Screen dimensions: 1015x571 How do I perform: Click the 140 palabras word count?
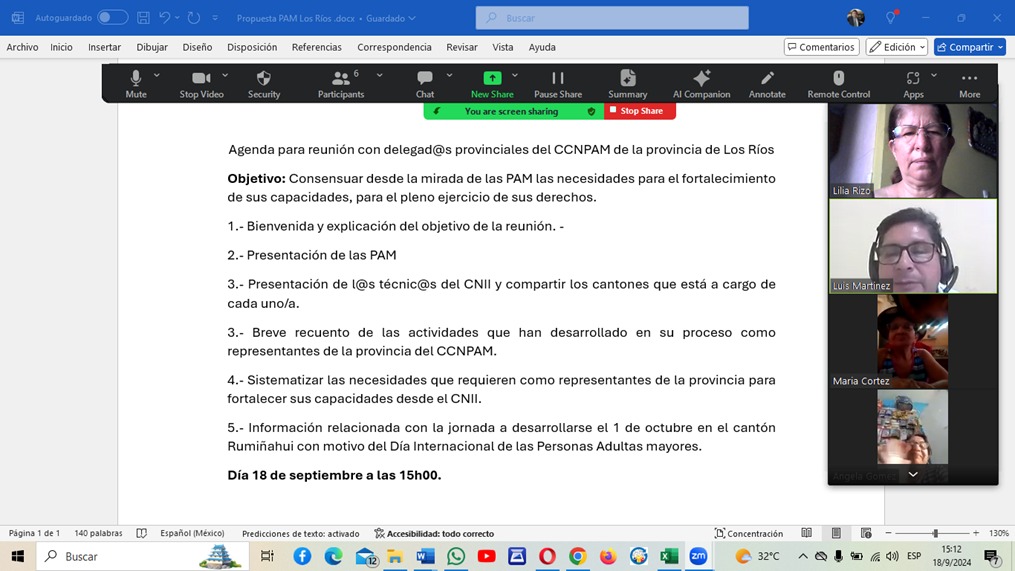click(x=98, y=533)
